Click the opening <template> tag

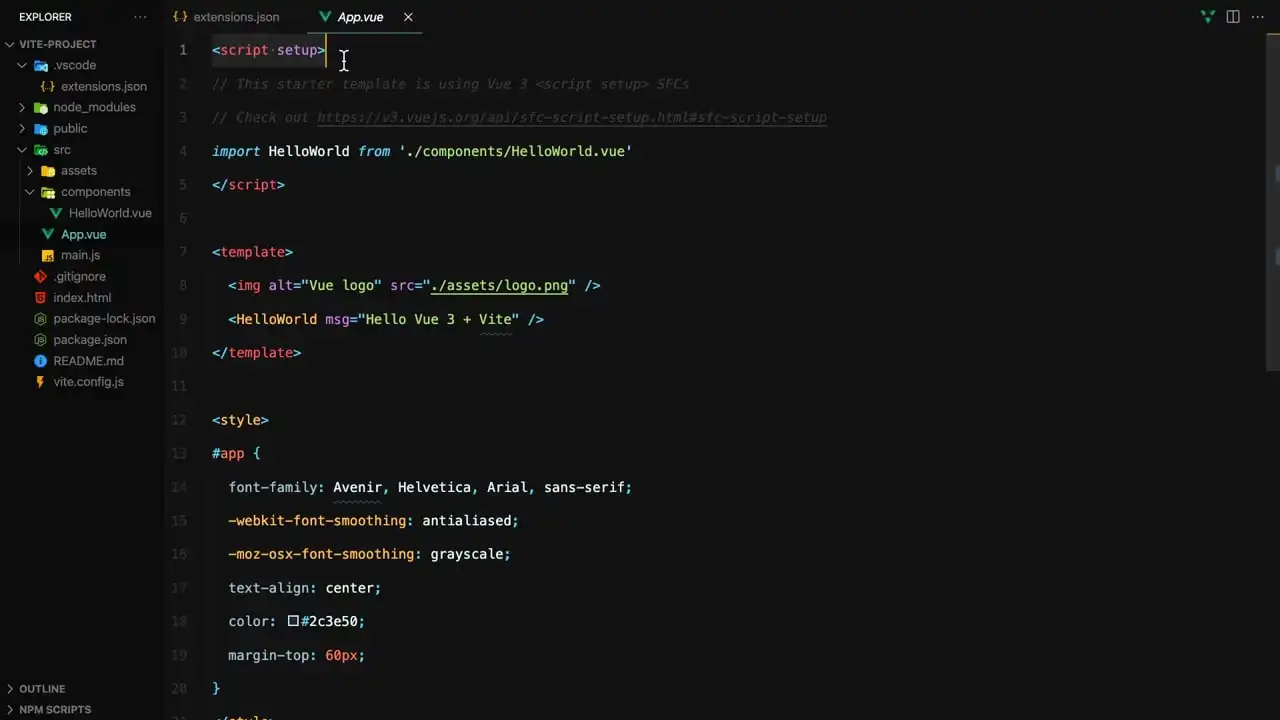[252, 252]
